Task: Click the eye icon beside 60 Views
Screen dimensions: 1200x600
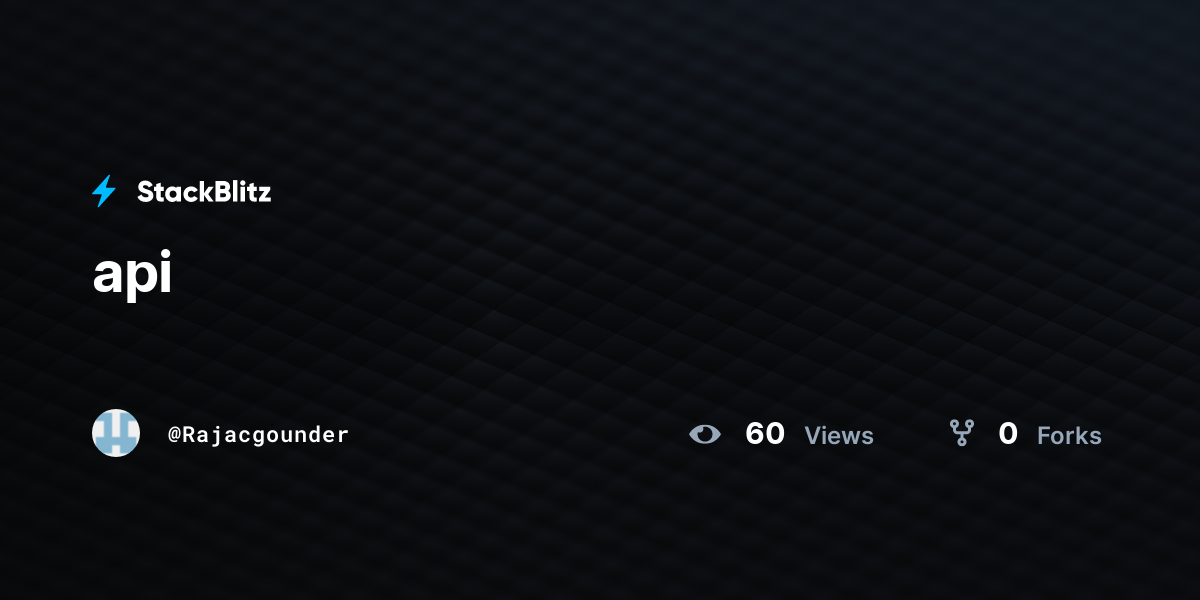Action: (x=705, y=434)
